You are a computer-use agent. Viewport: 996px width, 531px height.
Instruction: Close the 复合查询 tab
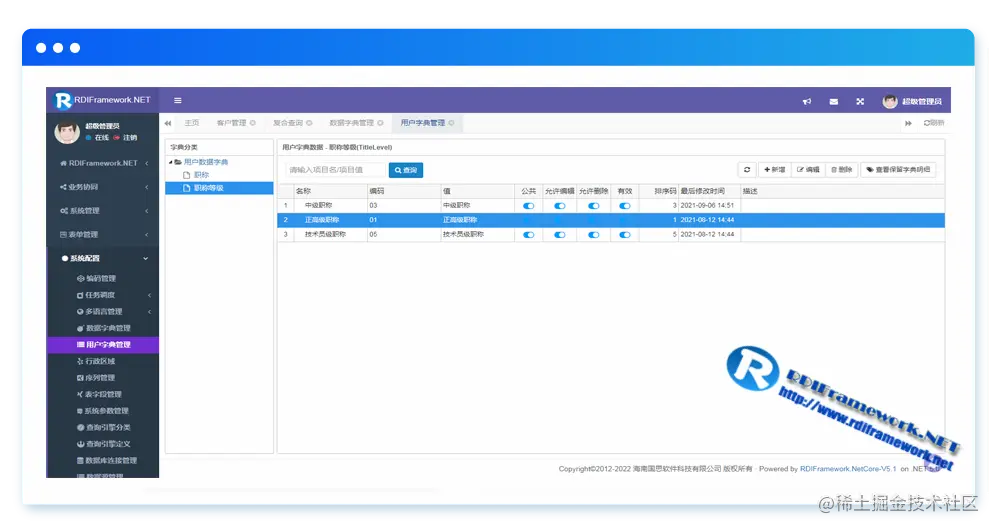[x=309, y=123]
